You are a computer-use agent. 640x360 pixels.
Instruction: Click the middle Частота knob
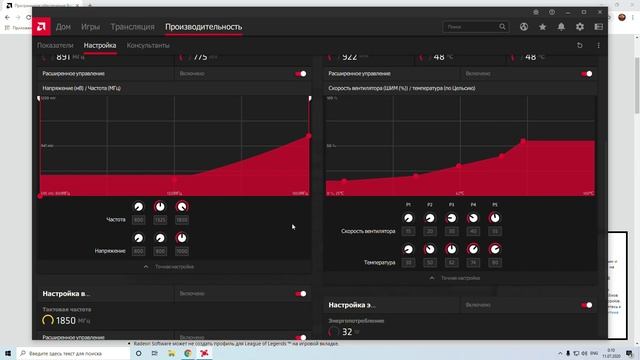click(x=160, y=207)
